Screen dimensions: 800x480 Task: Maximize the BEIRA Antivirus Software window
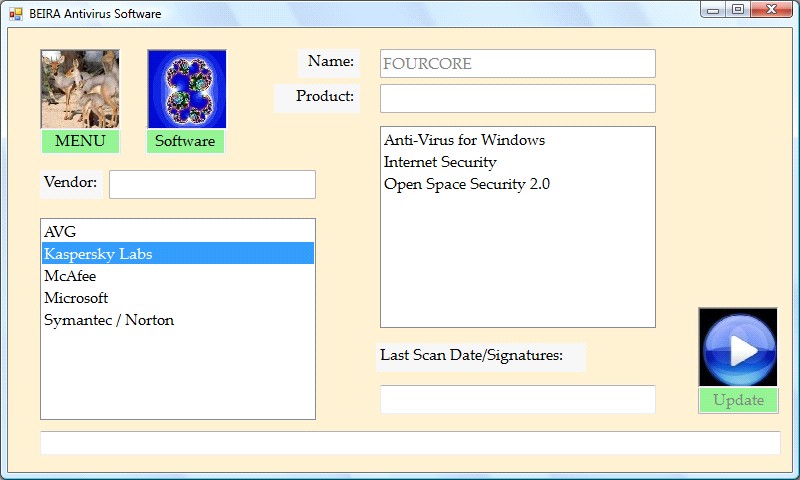click(738, 10)
